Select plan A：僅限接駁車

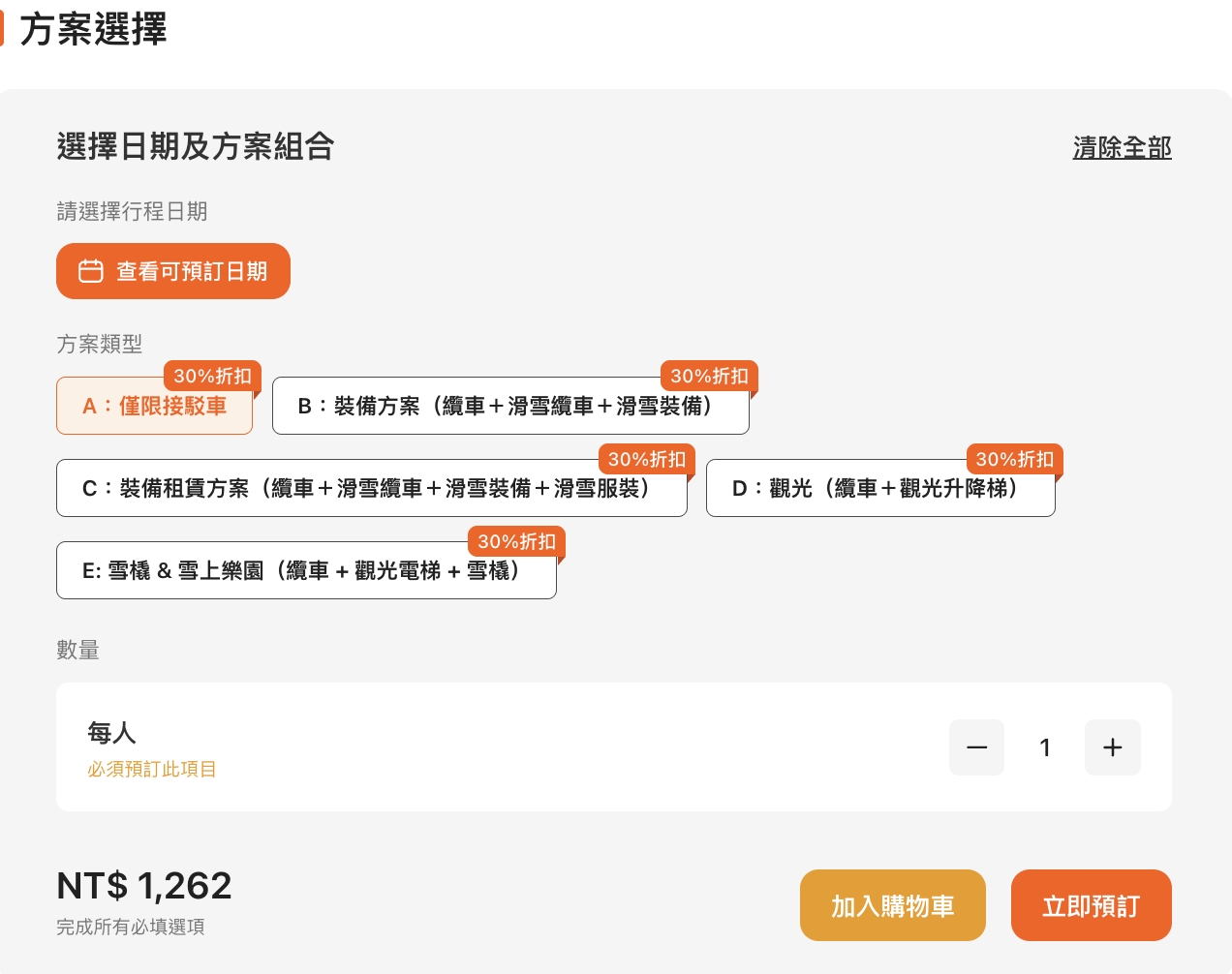154,407
